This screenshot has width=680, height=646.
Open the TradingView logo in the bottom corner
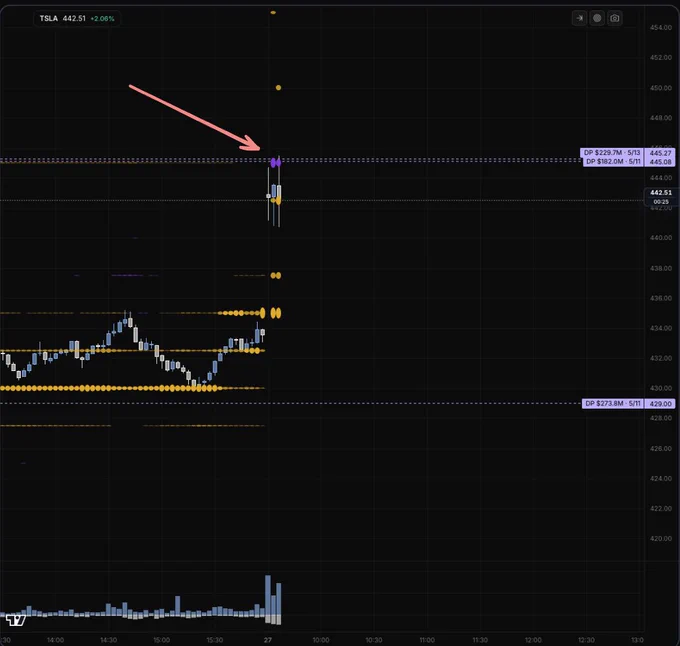pyautogui.click(x=16, y=620)
